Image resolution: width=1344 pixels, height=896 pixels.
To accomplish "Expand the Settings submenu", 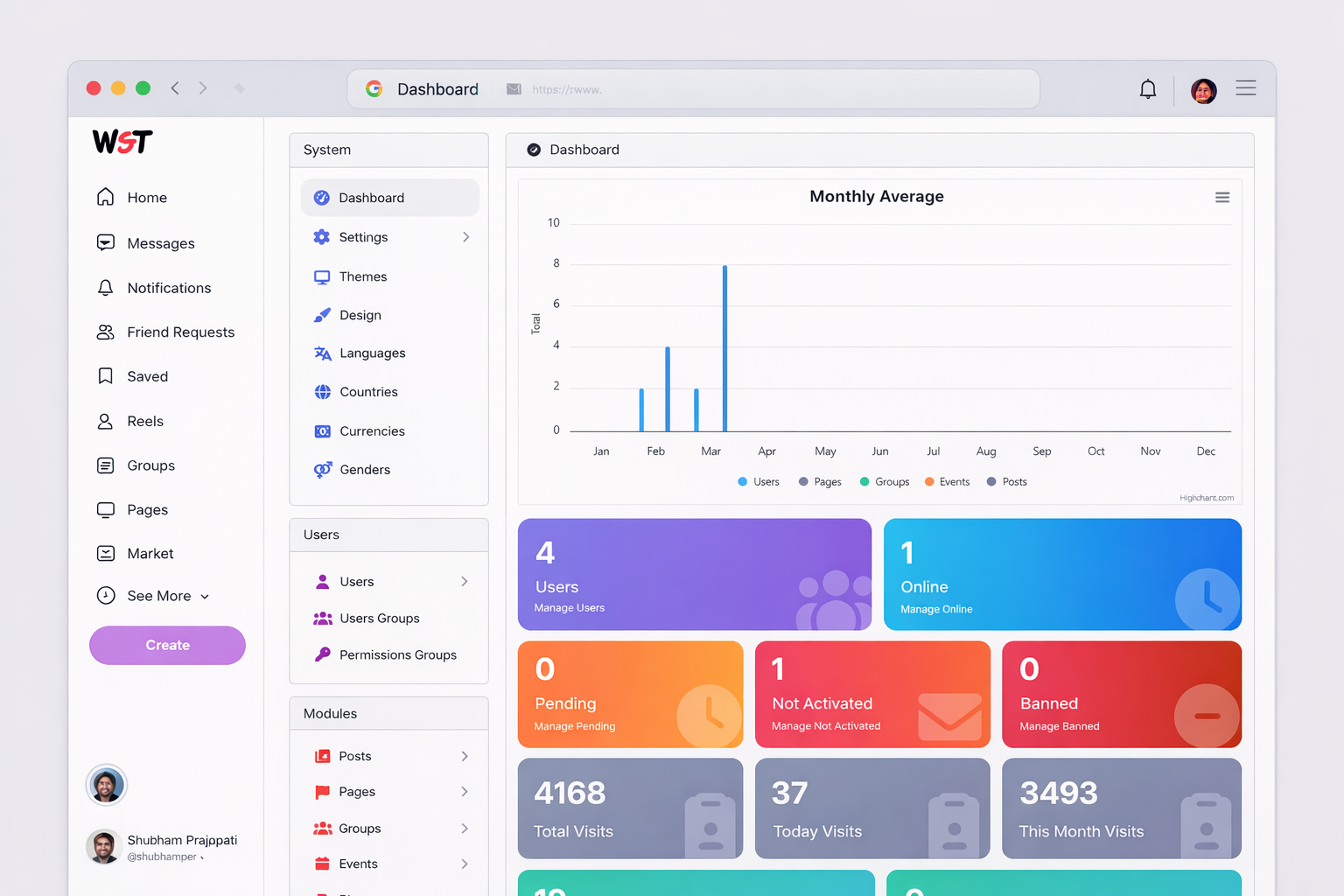I will click(x=466, y=237).
